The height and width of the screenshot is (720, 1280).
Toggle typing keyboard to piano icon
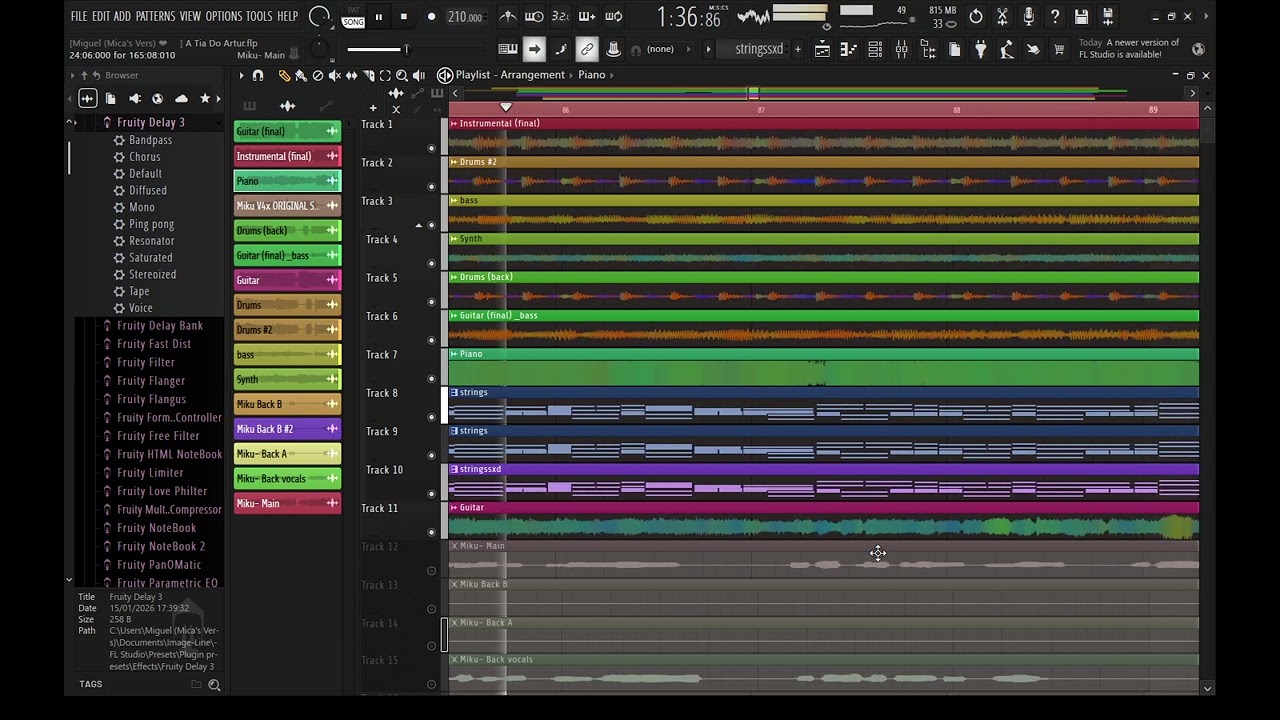508,49
